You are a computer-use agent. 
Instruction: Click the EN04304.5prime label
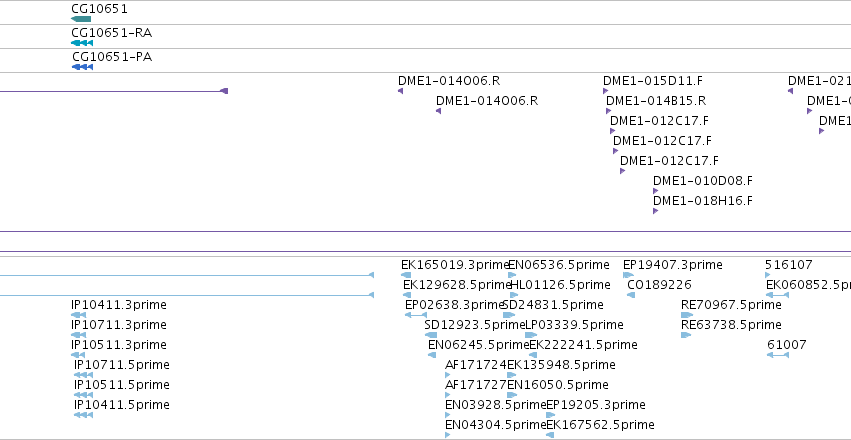496,425
